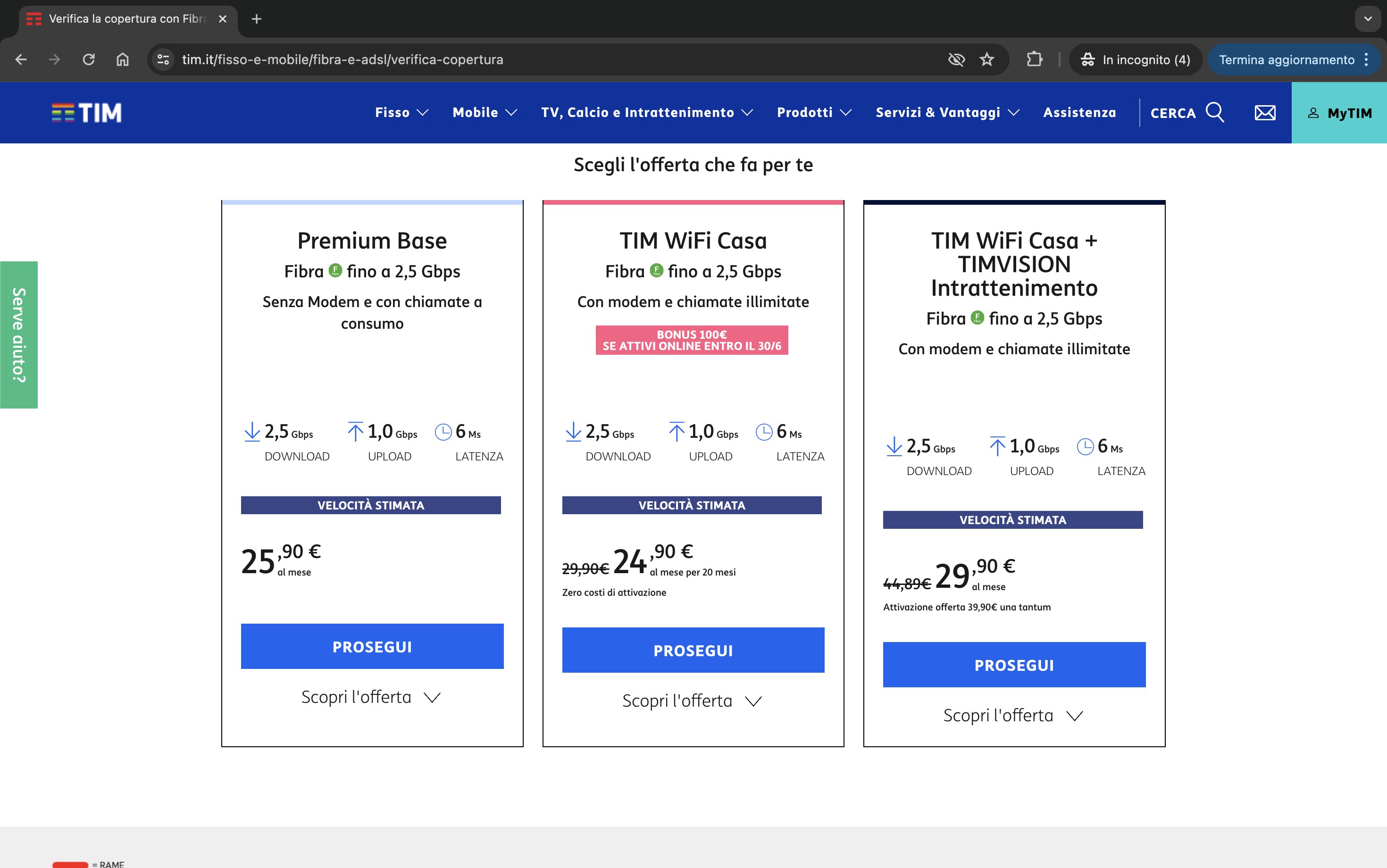This screenshot has width=1387, height=868.
Task: Click PROSEGUI for TIM WiFi Casa
Action: 693,650
